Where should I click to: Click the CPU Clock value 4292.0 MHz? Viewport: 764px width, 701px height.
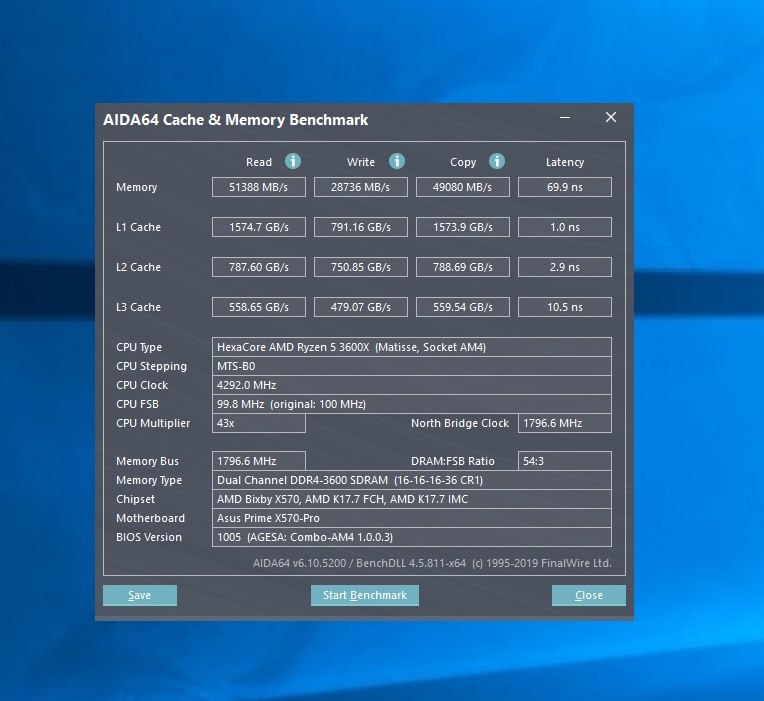412,385
